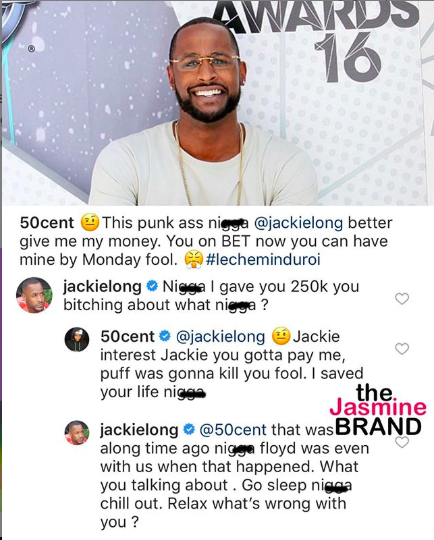
Task: Click the verified badge next to 50cent
Action: pyautogui.click(x=165, y=336)
